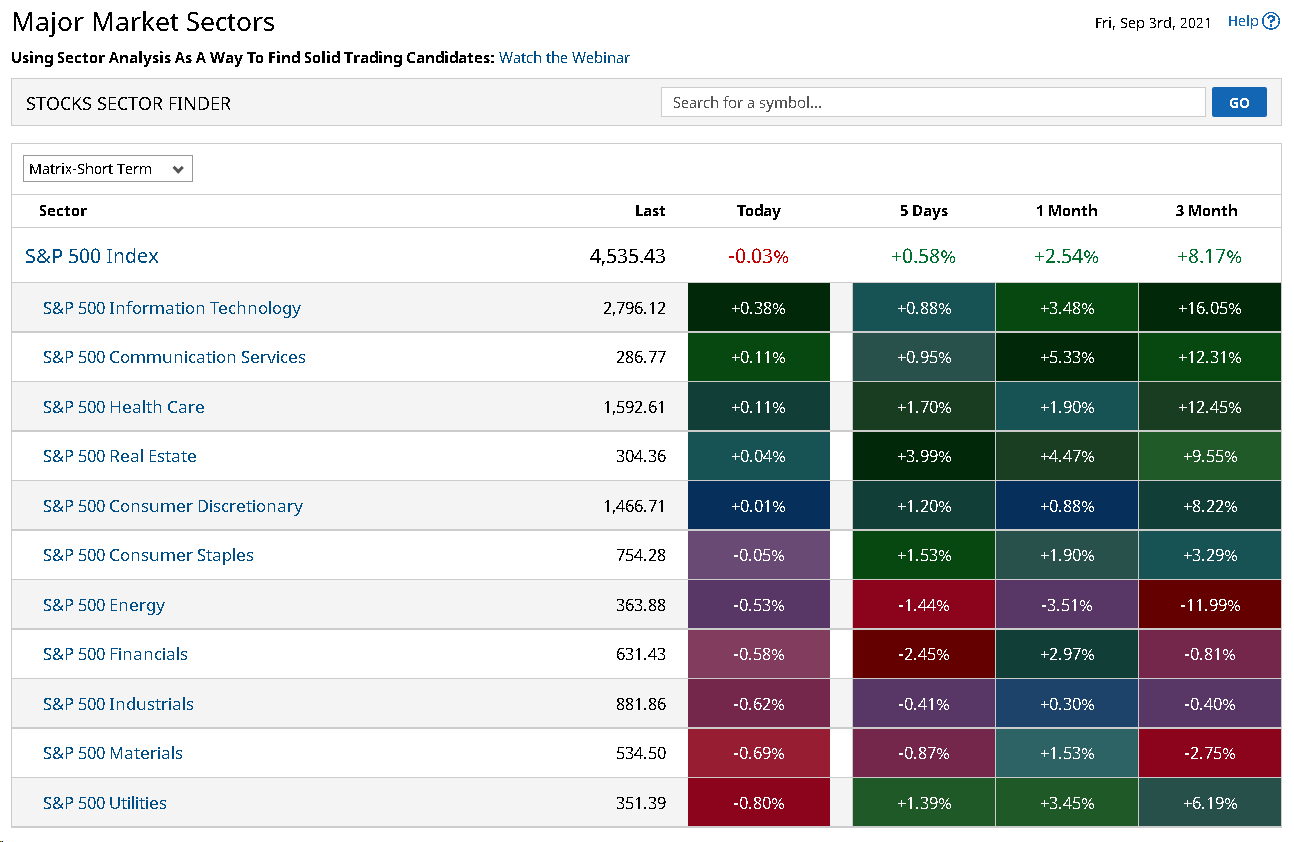This screenshot has height=842, width=1294.
Task: Click Health Care last value 1,592.61
Action: coord(634,407)
